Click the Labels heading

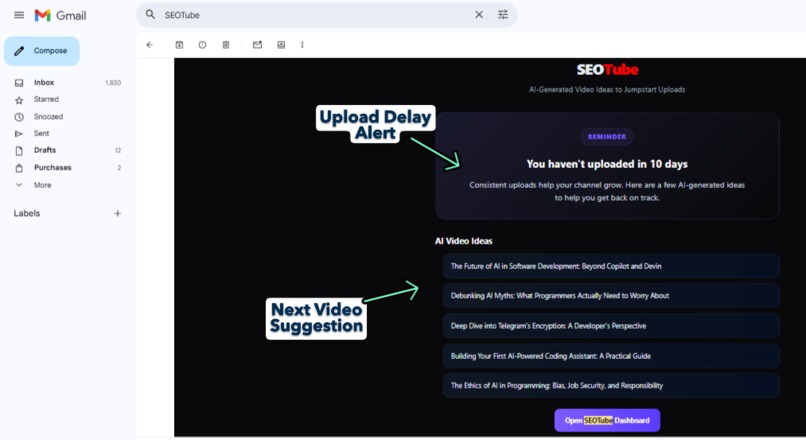coord(27,213)
